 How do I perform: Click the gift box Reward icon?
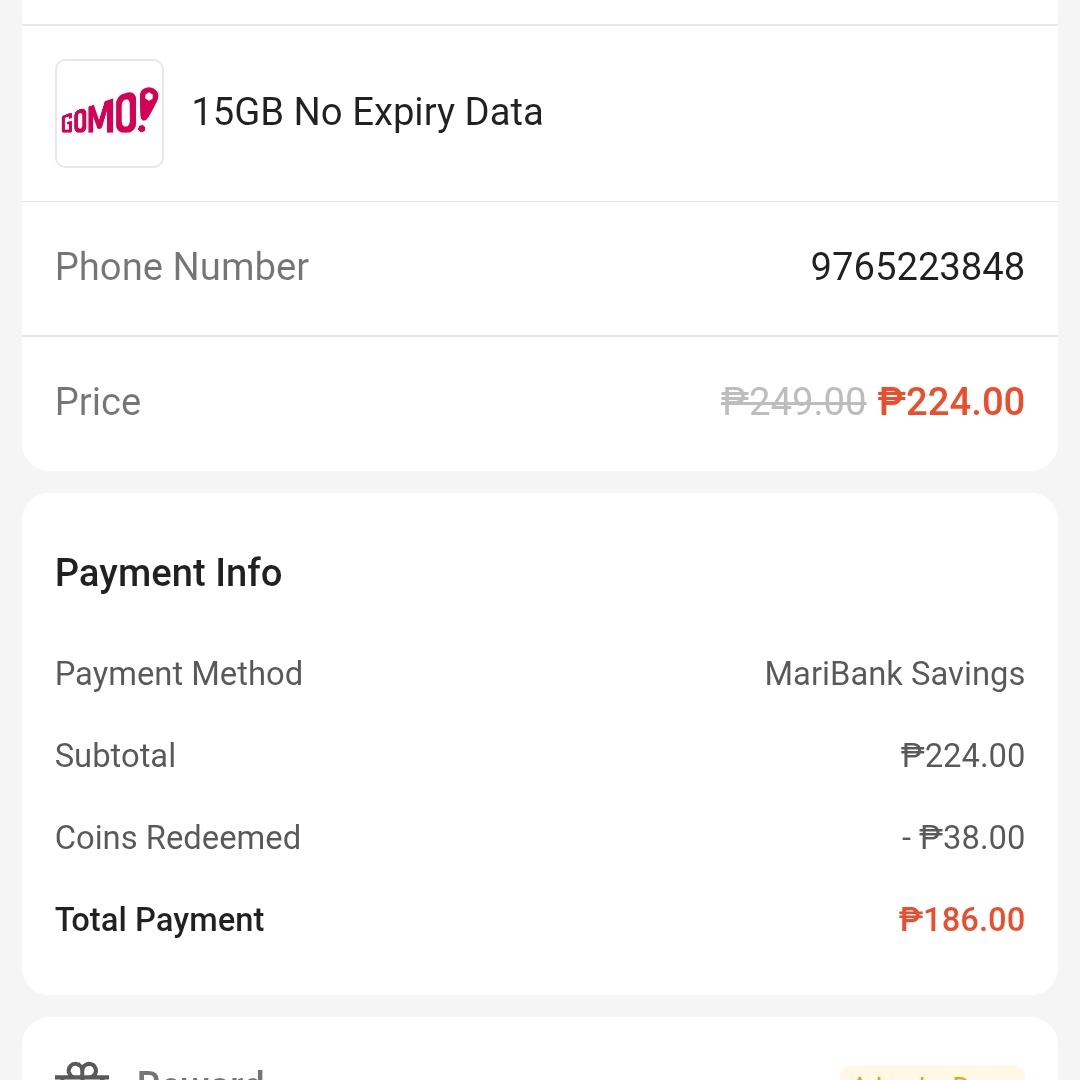(x=82, y=1071)
